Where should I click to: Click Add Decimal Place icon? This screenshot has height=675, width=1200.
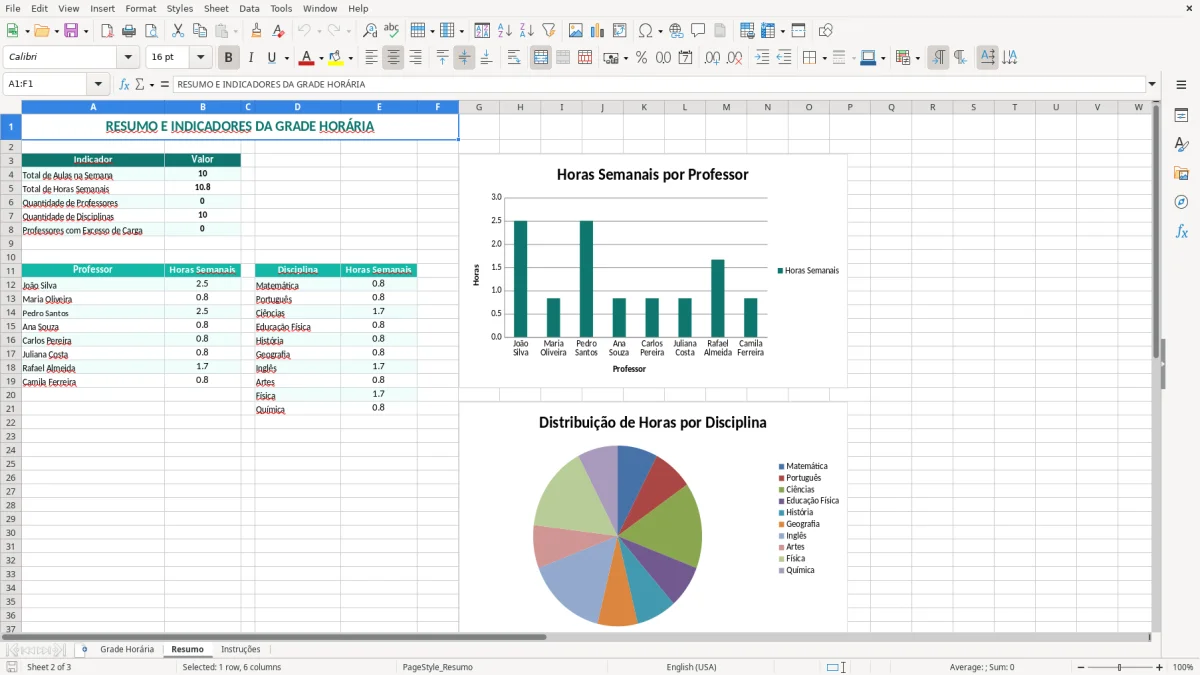[x=712, y=58]
